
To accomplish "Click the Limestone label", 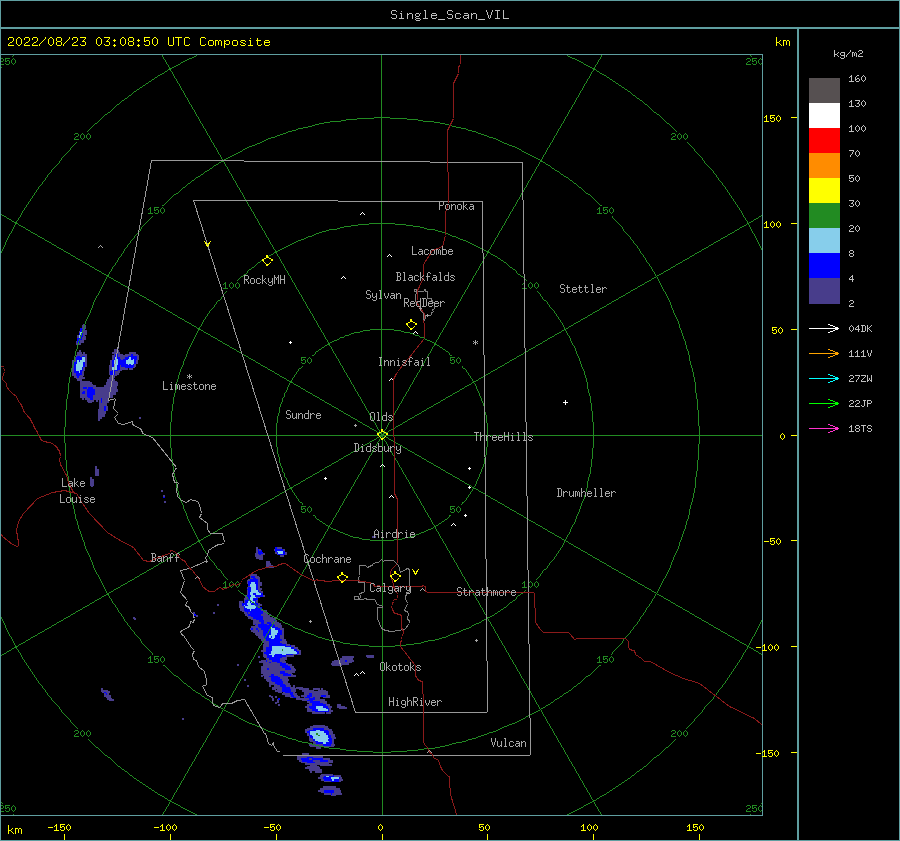I will coord(189,386).
